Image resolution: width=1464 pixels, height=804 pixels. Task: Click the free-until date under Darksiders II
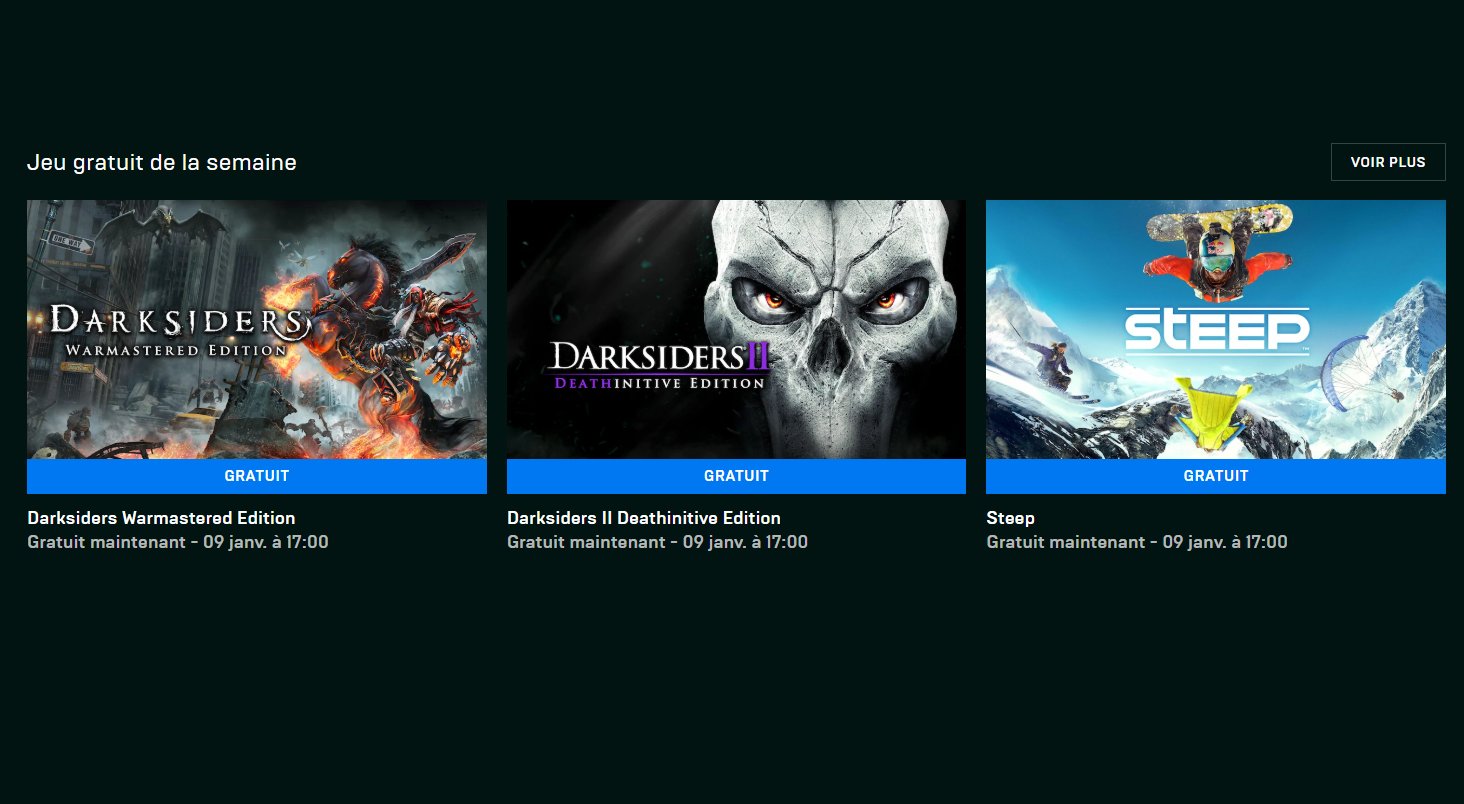click(657, 542)
